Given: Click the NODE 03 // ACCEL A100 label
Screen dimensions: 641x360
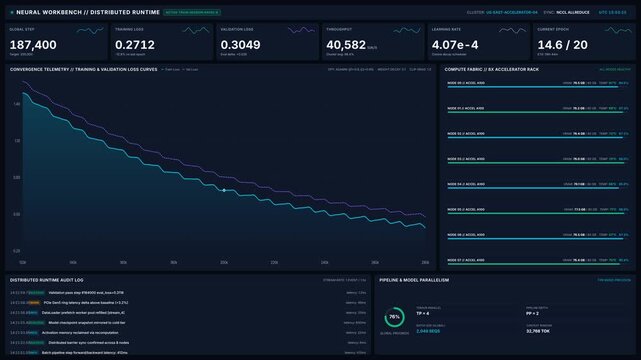Looking at the screenshot, I should 466,159.
